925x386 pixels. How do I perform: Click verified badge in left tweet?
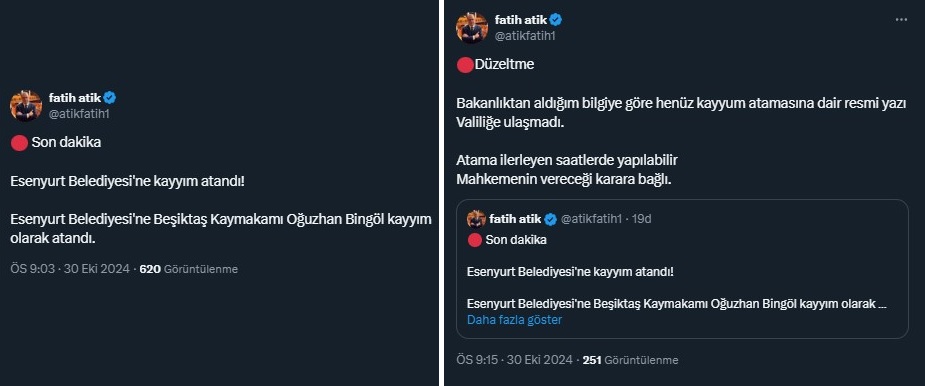coord(110,98)
